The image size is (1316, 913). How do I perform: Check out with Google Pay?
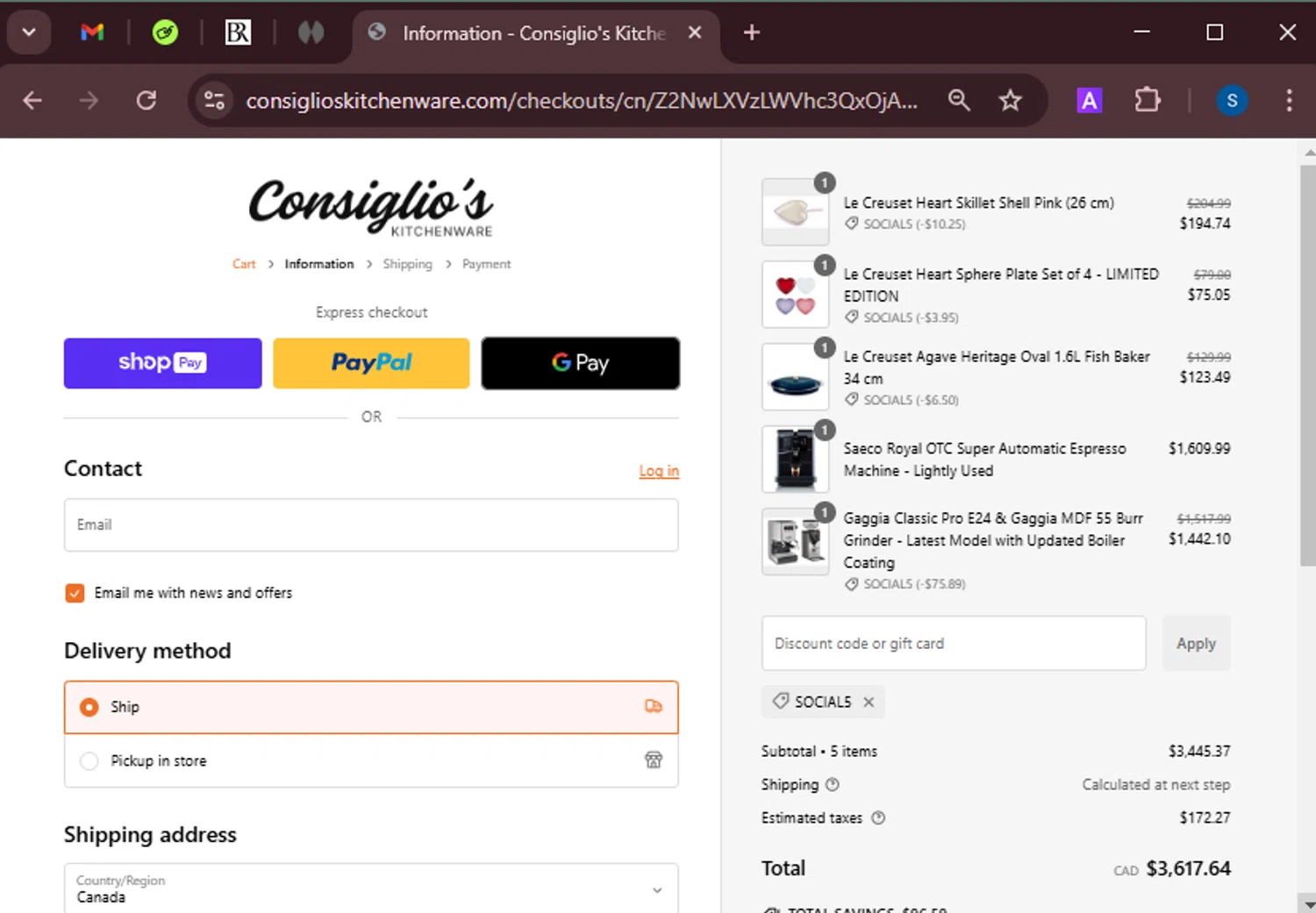(x=580, y=363)
